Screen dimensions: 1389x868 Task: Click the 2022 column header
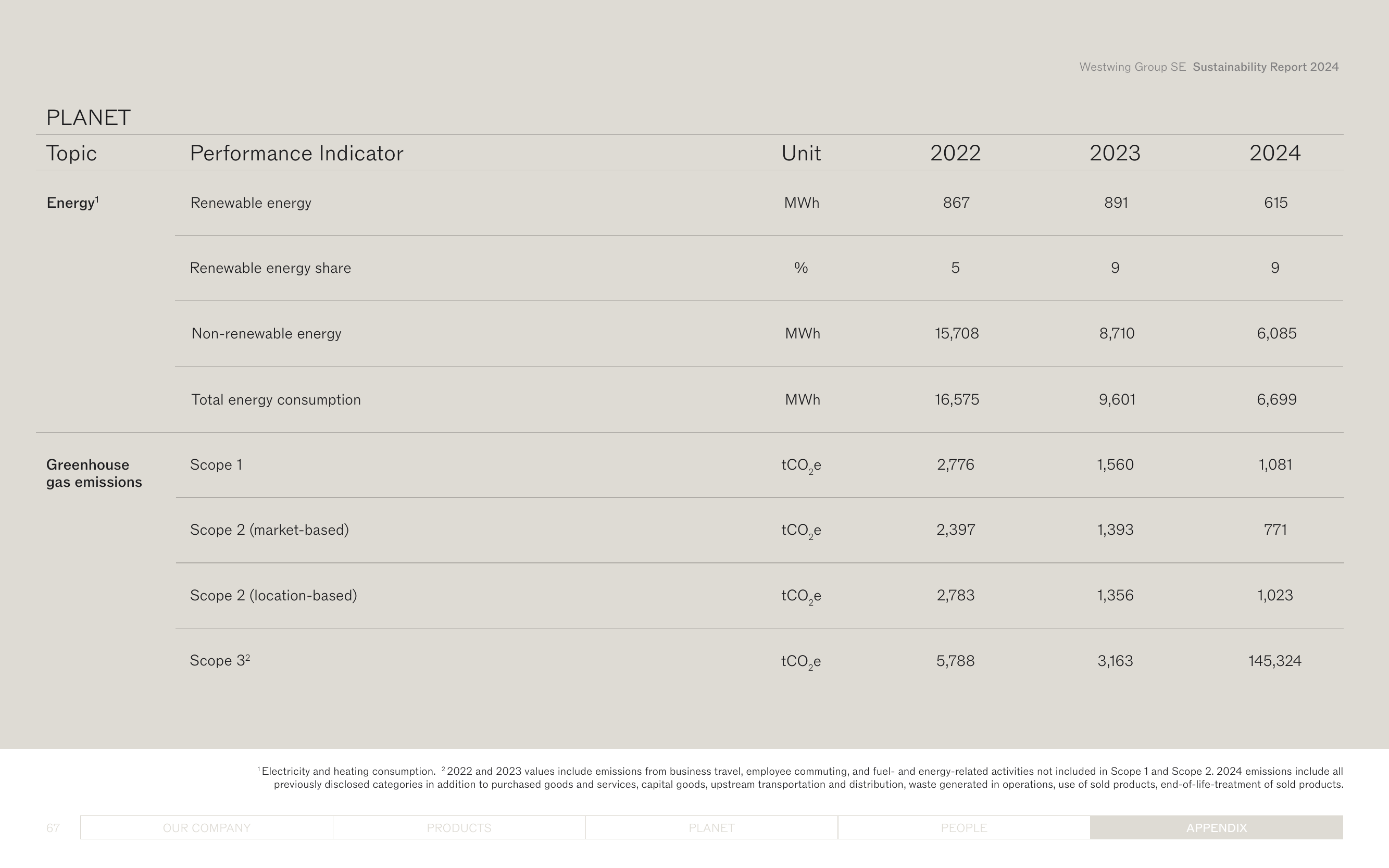tap(956, 153)
